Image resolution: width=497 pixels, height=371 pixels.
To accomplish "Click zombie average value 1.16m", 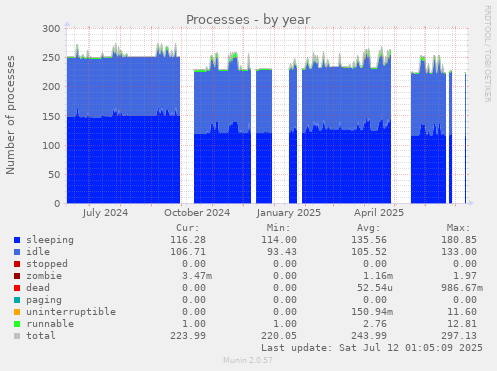I will coord(378,276).
